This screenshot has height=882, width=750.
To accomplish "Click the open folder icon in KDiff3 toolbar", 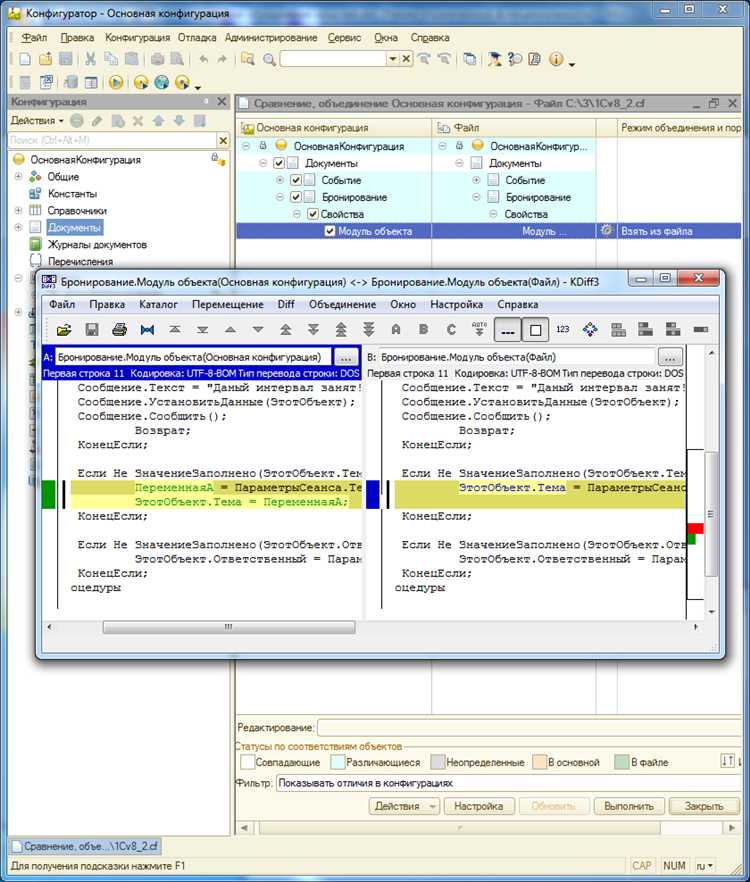I will pos(64,329).
